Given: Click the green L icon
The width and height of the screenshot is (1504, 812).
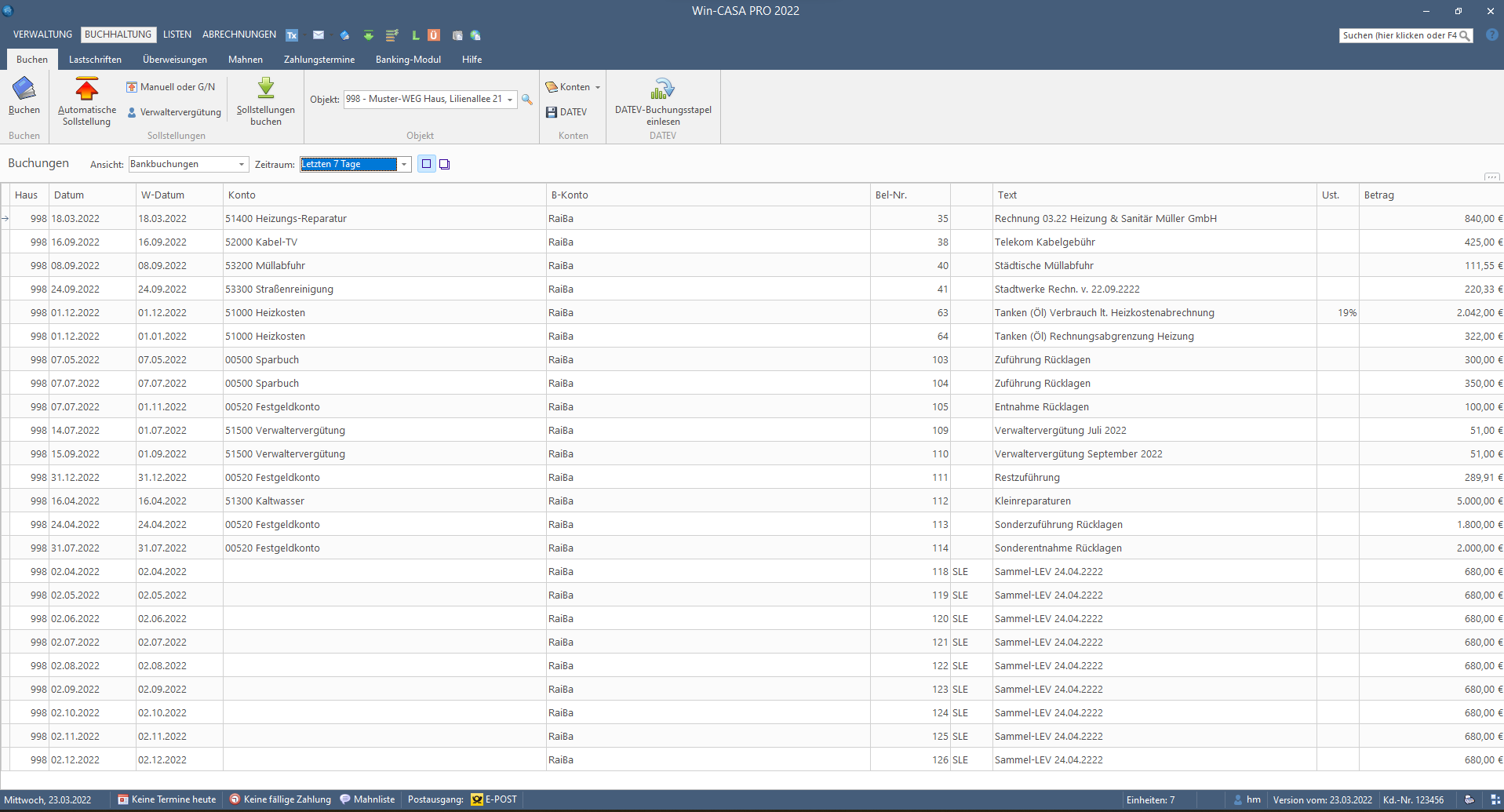Looking at the screenshot, I should tap(416, 35).
